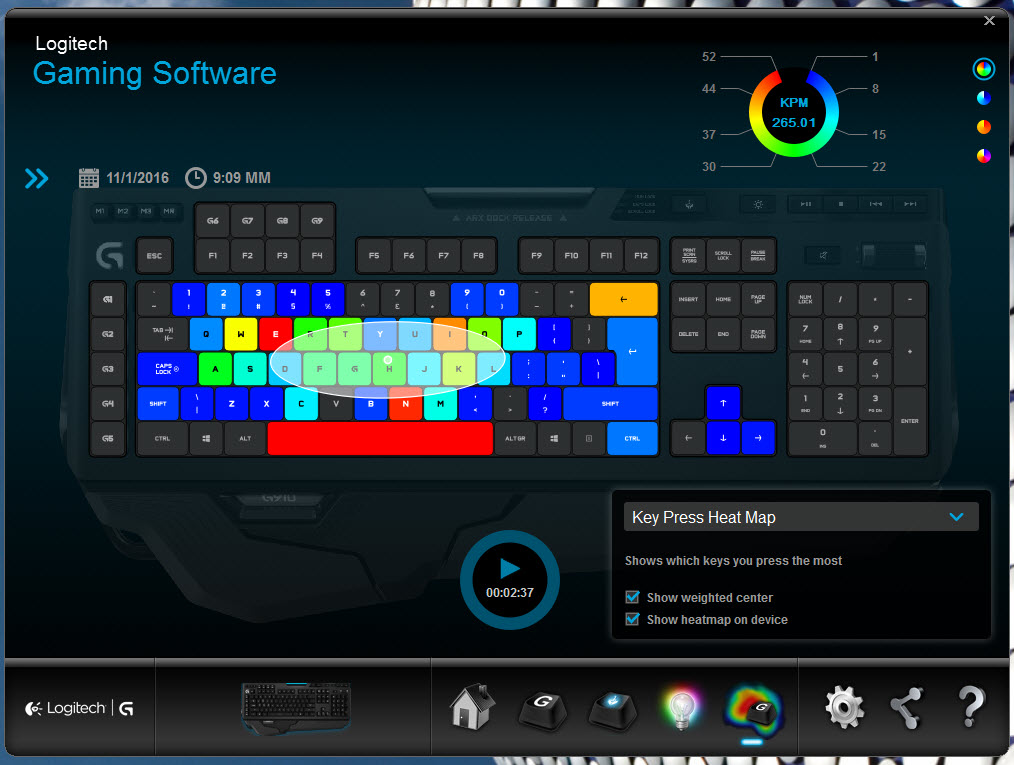Click the numpad Enter key
This screenshot has height=765, width=1014.
(909, 421)
